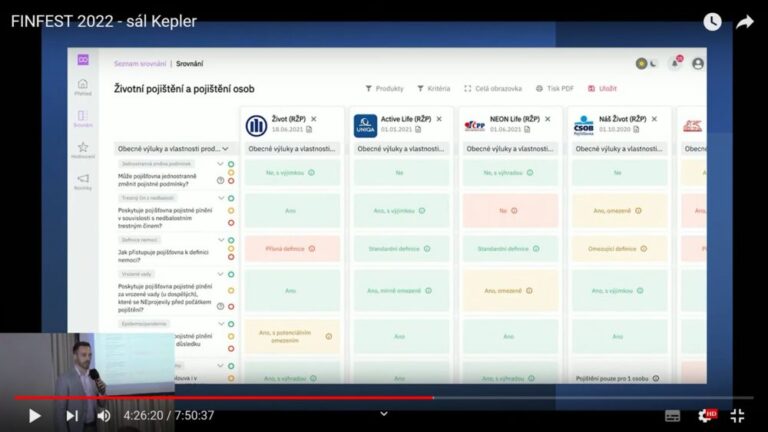This screenshot has height=432, width=768.
Task: Remove the Život (RŽP) product column
Action: pos(313,119)
